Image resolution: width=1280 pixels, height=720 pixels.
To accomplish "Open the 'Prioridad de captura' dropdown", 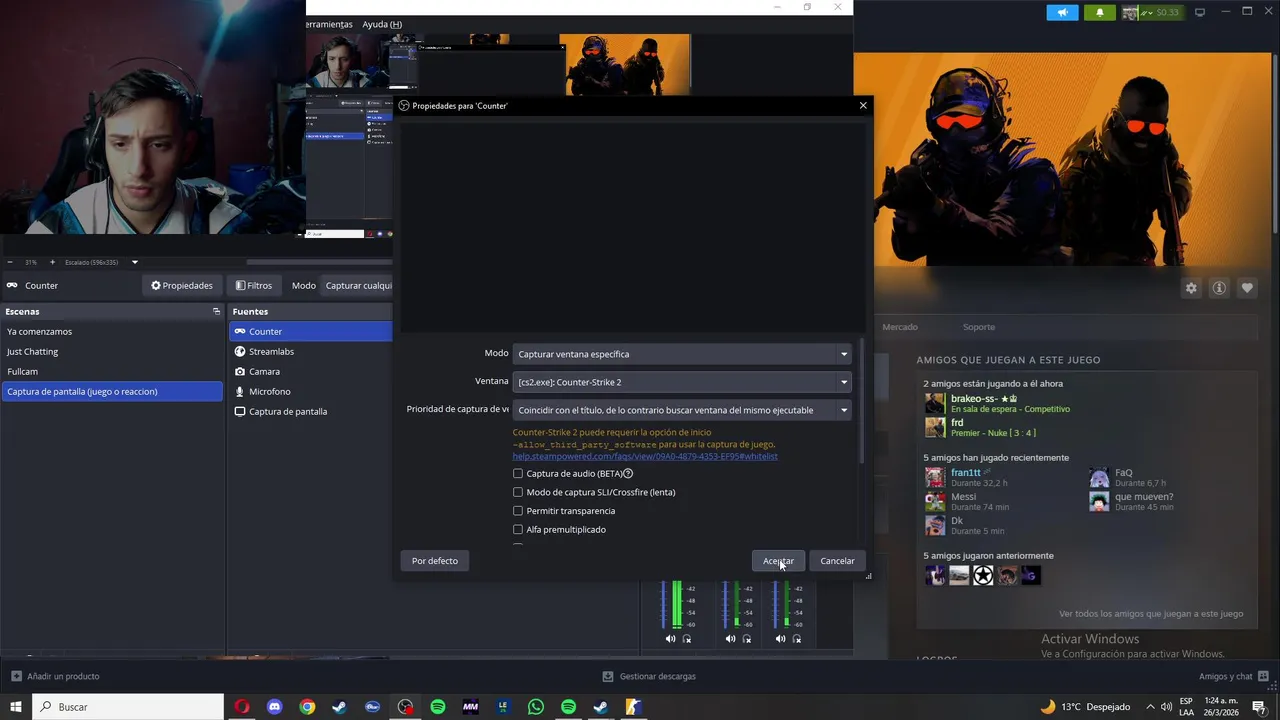I will (682, 410).
